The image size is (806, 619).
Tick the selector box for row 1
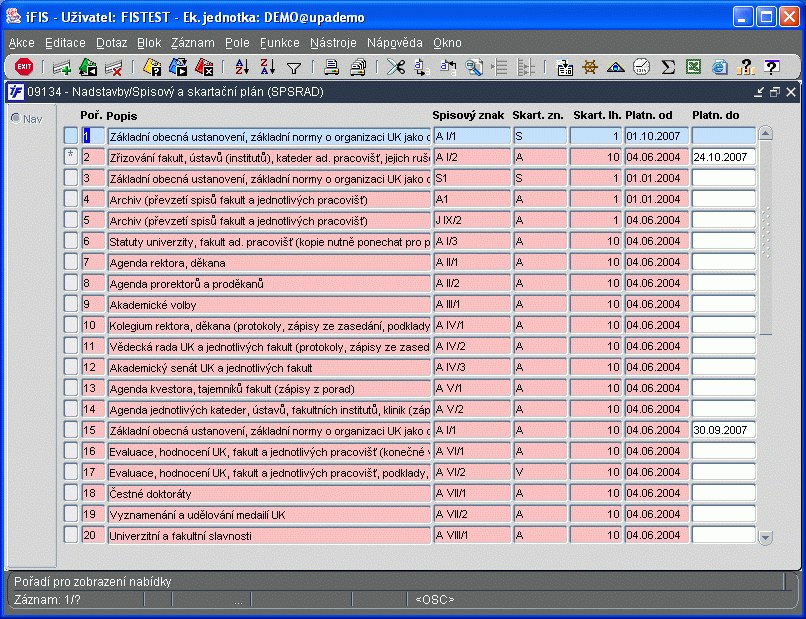71,136
